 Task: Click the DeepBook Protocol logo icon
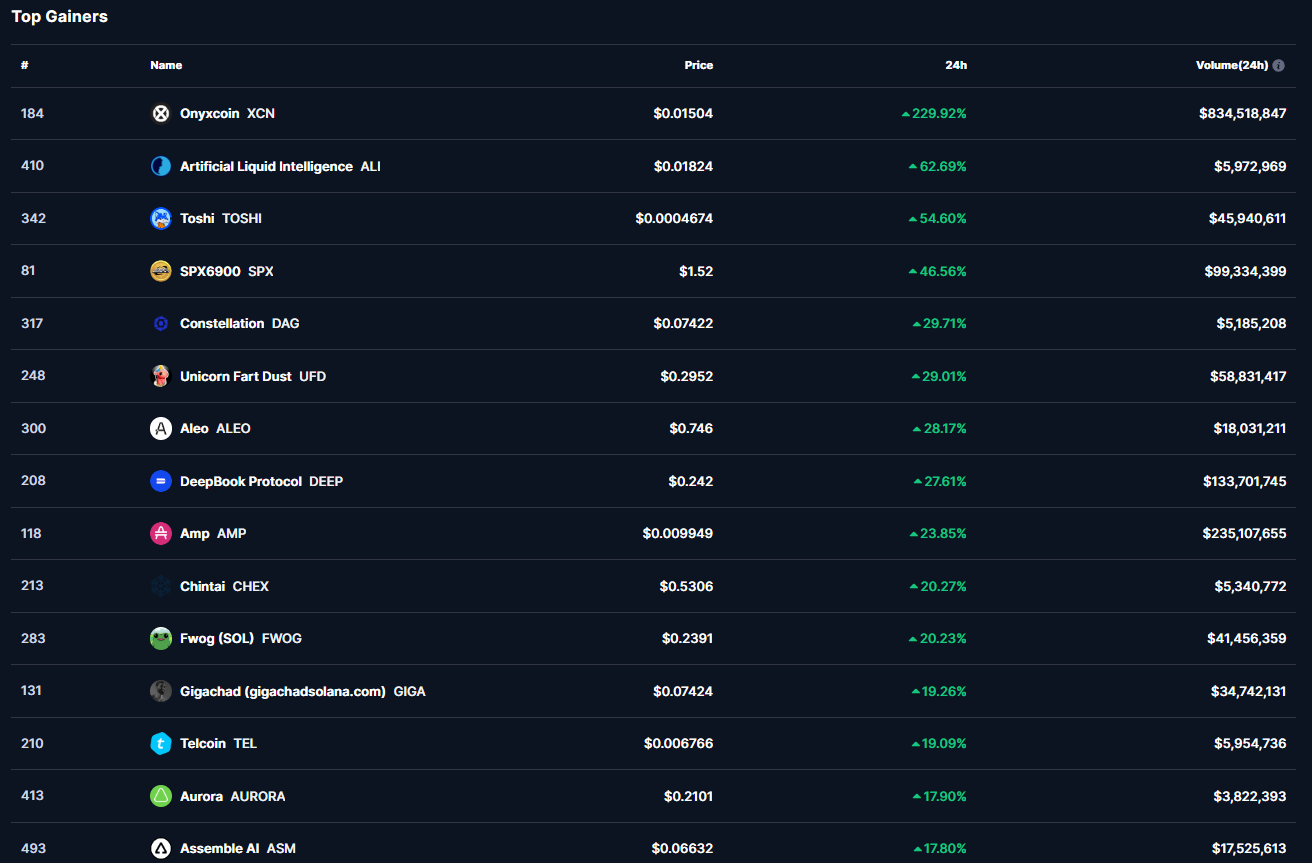click(160, 481)
